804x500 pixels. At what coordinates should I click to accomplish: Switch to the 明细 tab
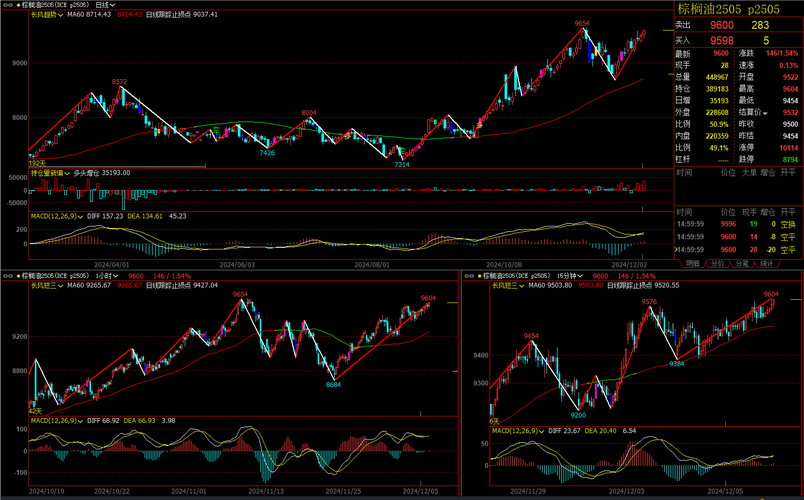[692, 264]
